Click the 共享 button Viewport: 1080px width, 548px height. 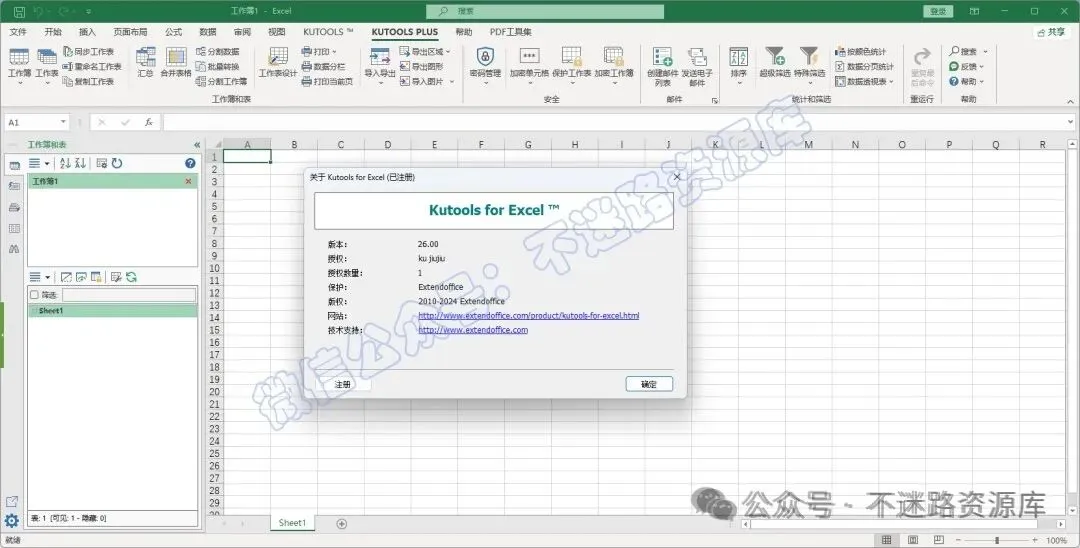pyautogui.click(x=1051, y=32)
